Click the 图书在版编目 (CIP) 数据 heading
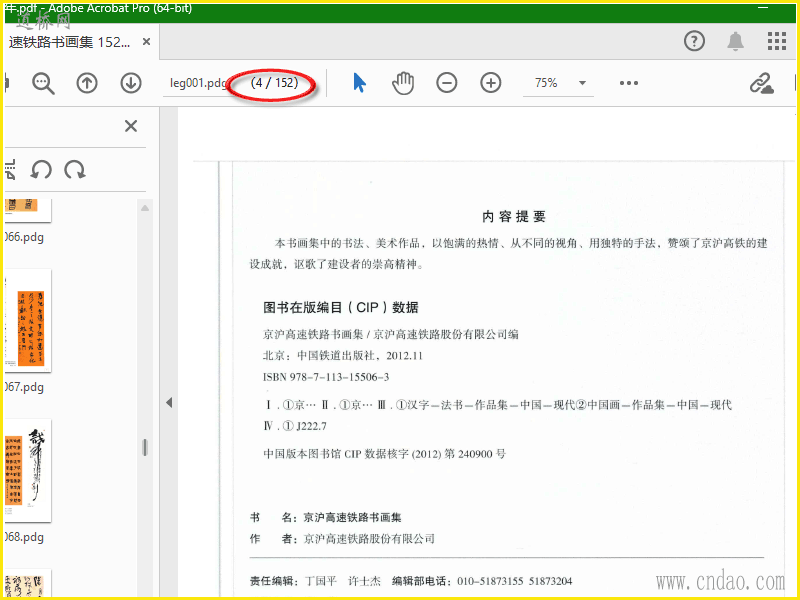The width and height of the screenshot is (800, 600). pyautogui.click(x=341, y=307)
